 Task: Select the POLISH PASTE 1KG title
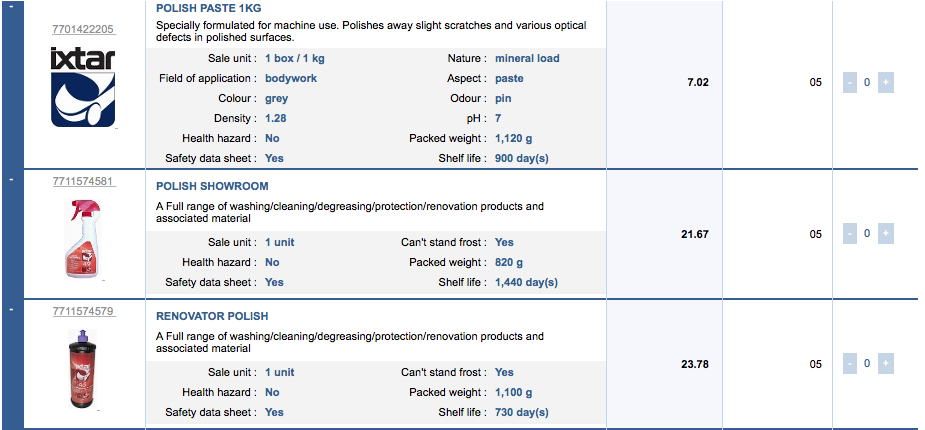pos(209,8)
